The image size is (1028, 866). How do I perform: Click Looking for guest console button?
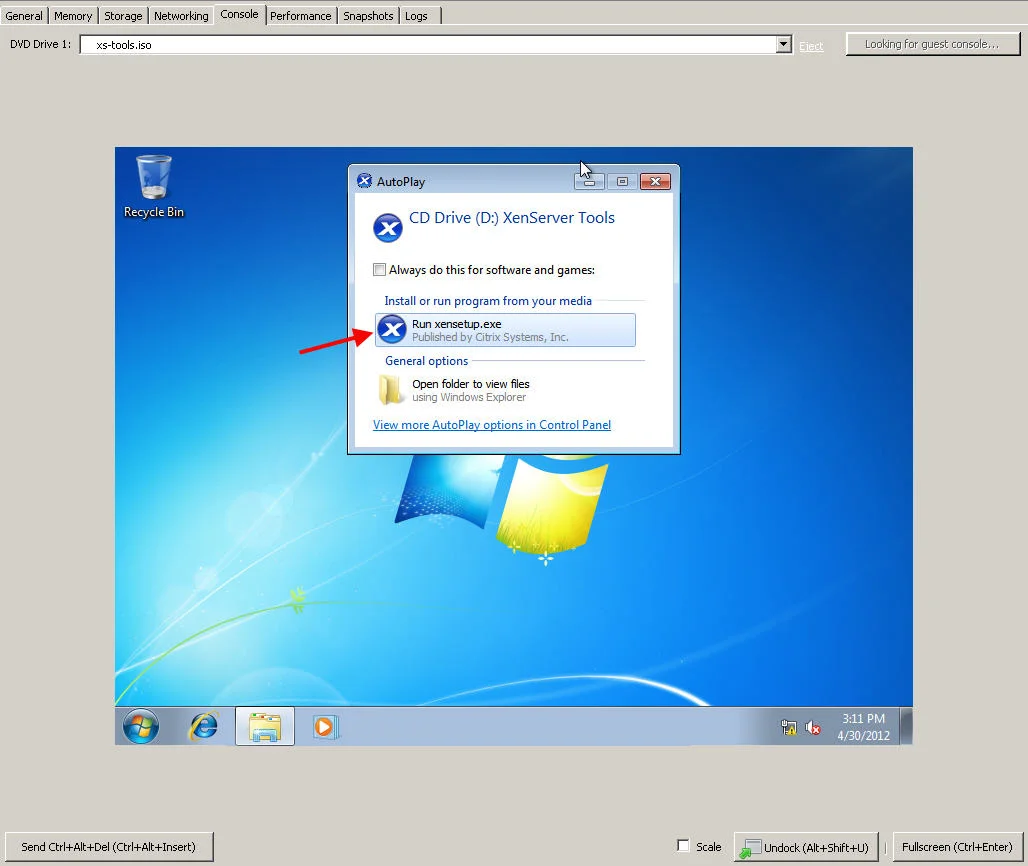[x=932, y=44]
